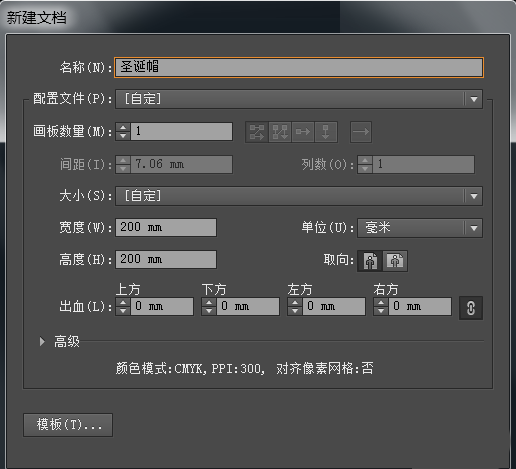Choose arrange by column artboard icon

point(326,132)
